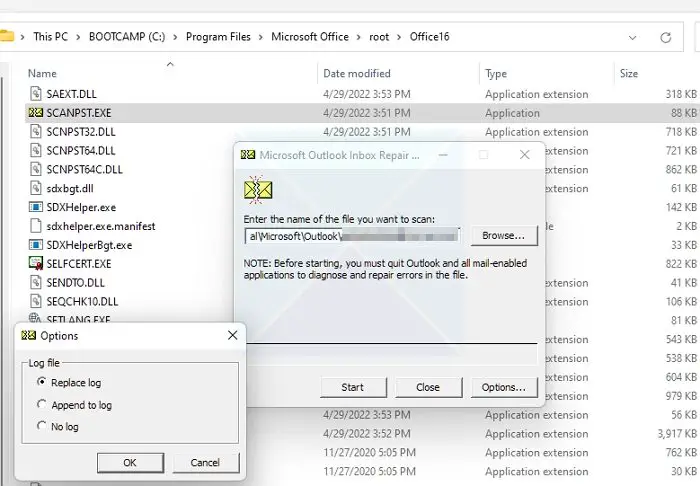700x486 pixels.
Task: Click the Options dialog title bar icon
Action: point(29,335)
